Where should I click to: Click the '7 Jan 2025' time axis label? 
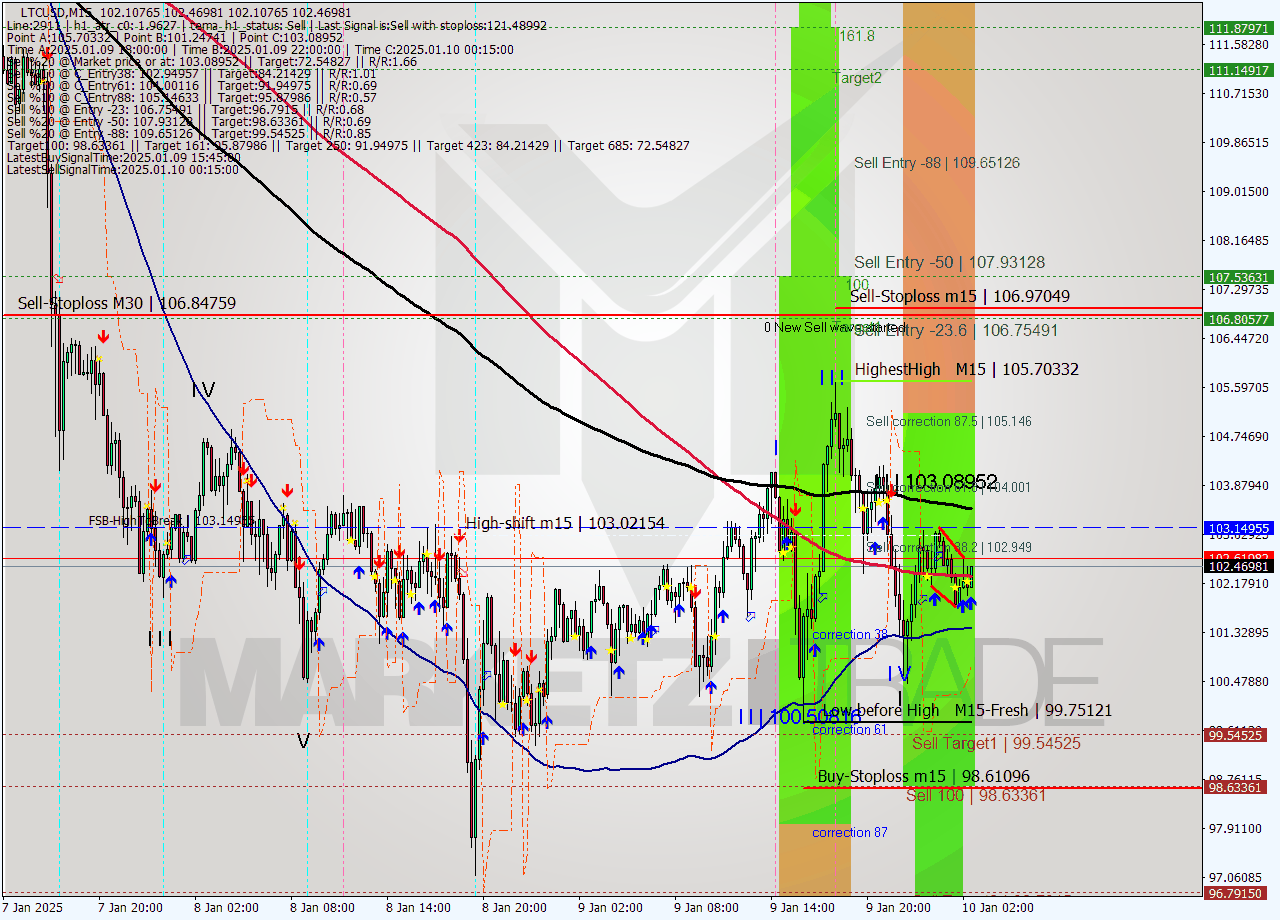(33, 908)
